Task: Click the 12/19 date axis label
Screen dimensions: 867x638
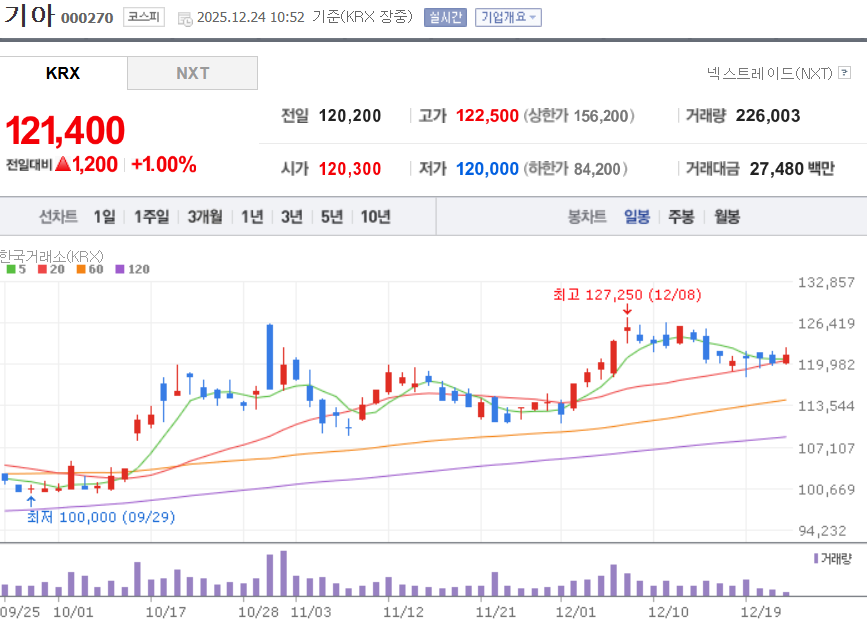Action: click(761, 612)
